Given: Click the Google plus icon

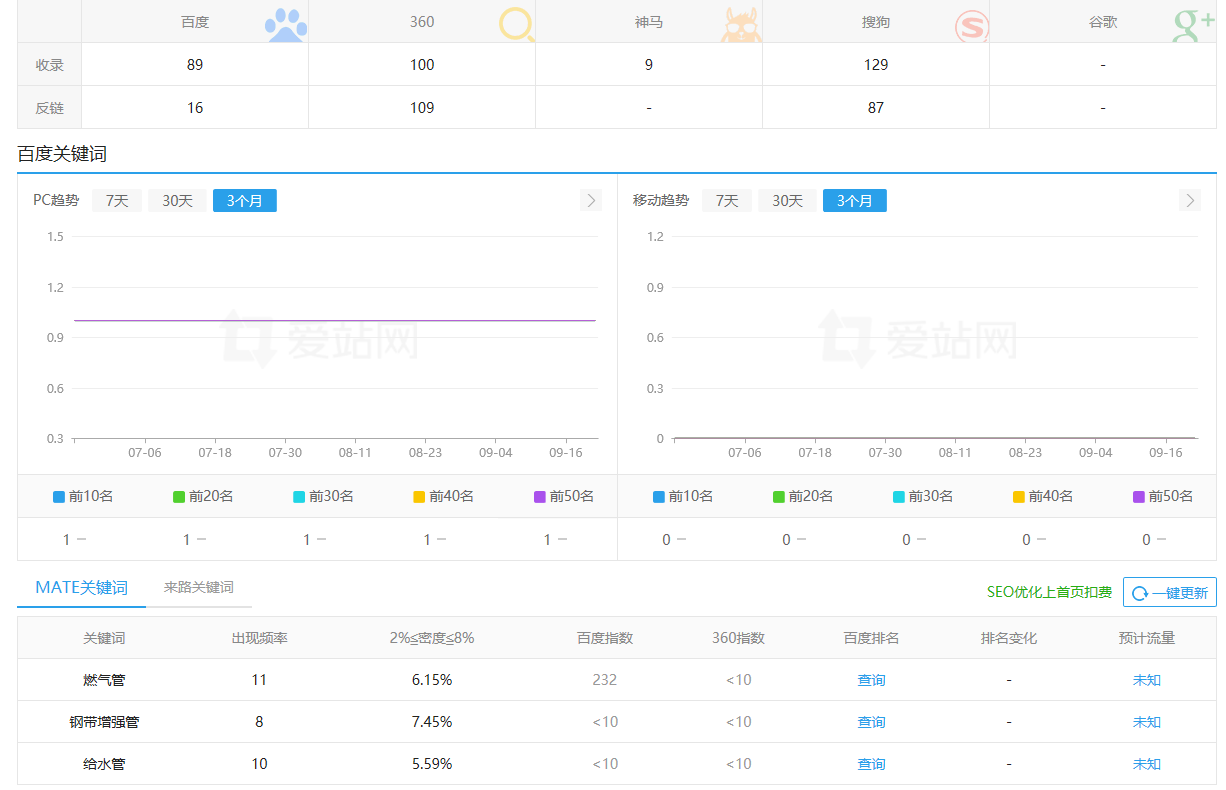Looking at the screenshot, I should pyautogui.click(x=1193, y=23).
